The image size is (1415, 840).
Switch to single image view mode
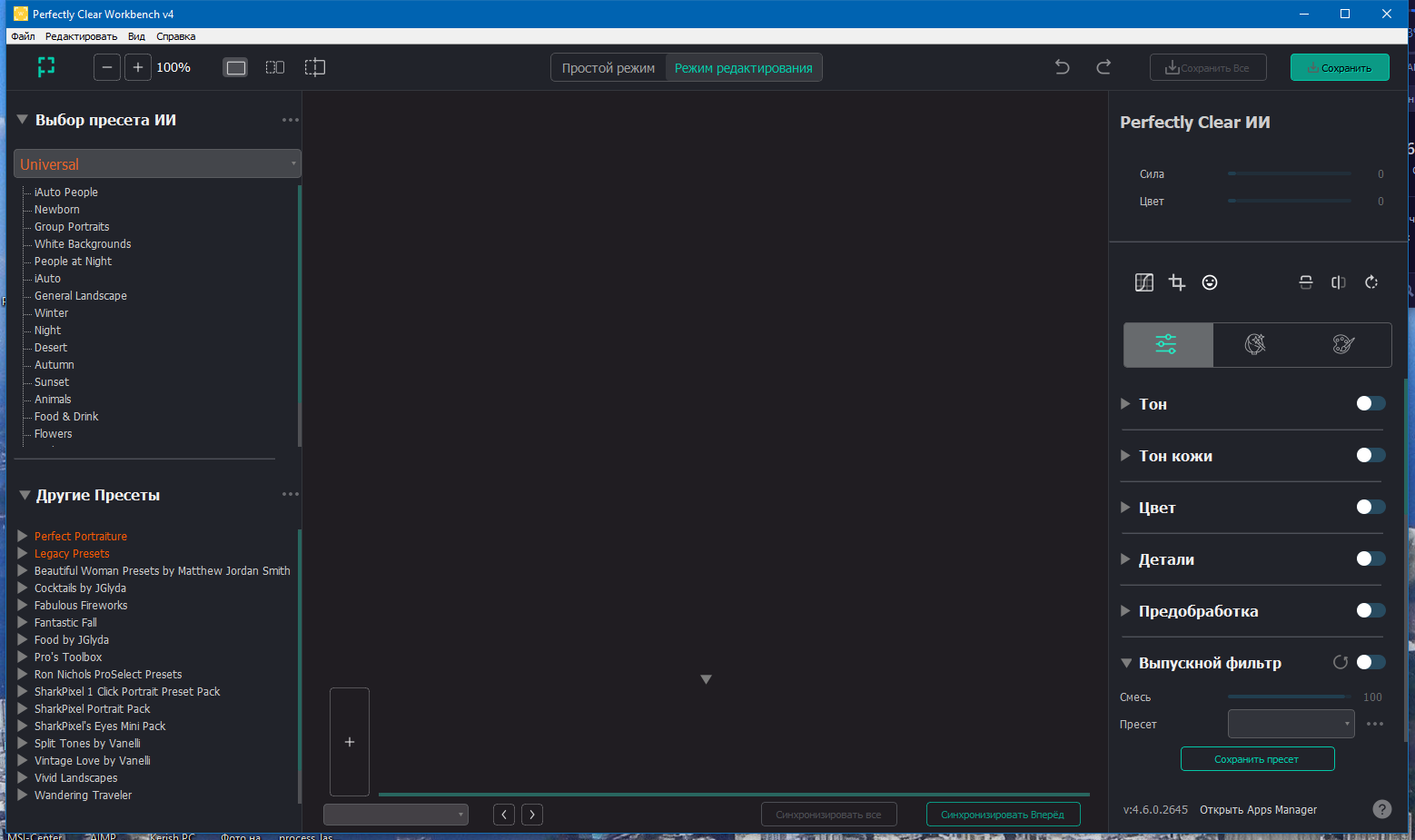point(236,67)
